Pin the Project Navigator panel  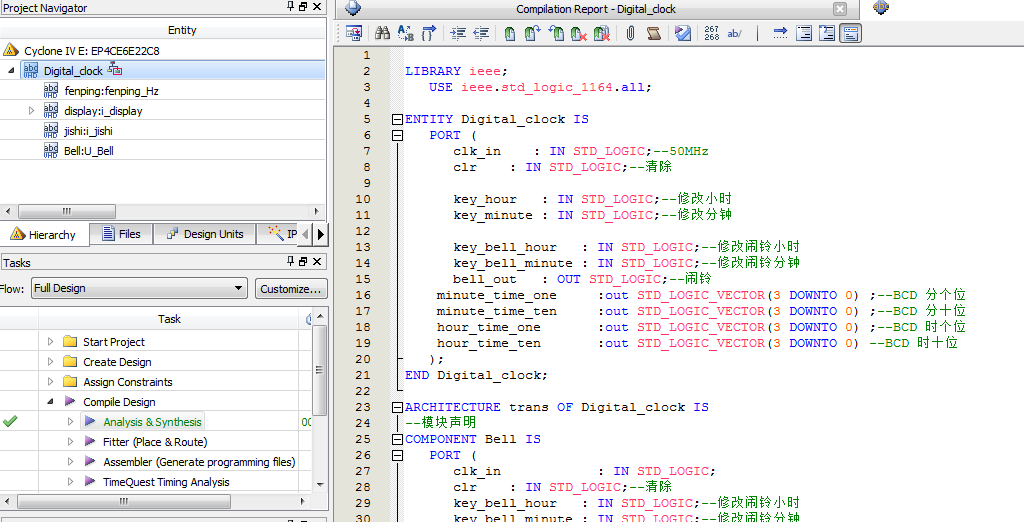pos(291,7)
